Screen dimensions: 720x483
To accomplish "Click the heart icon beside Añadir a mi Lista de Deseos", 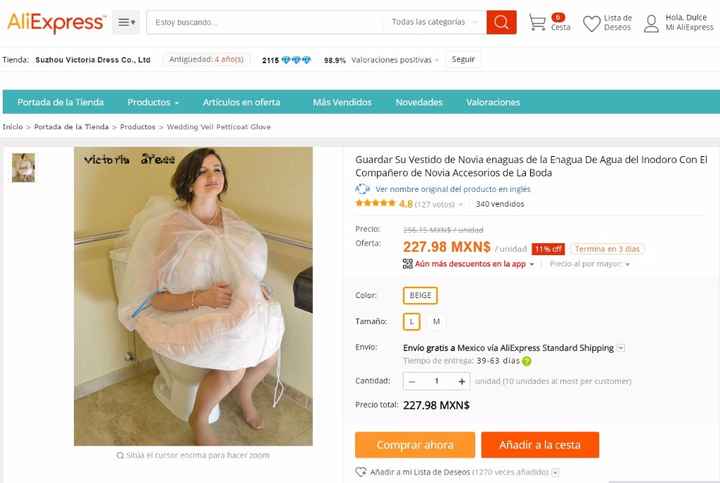I will coord(361,472).
